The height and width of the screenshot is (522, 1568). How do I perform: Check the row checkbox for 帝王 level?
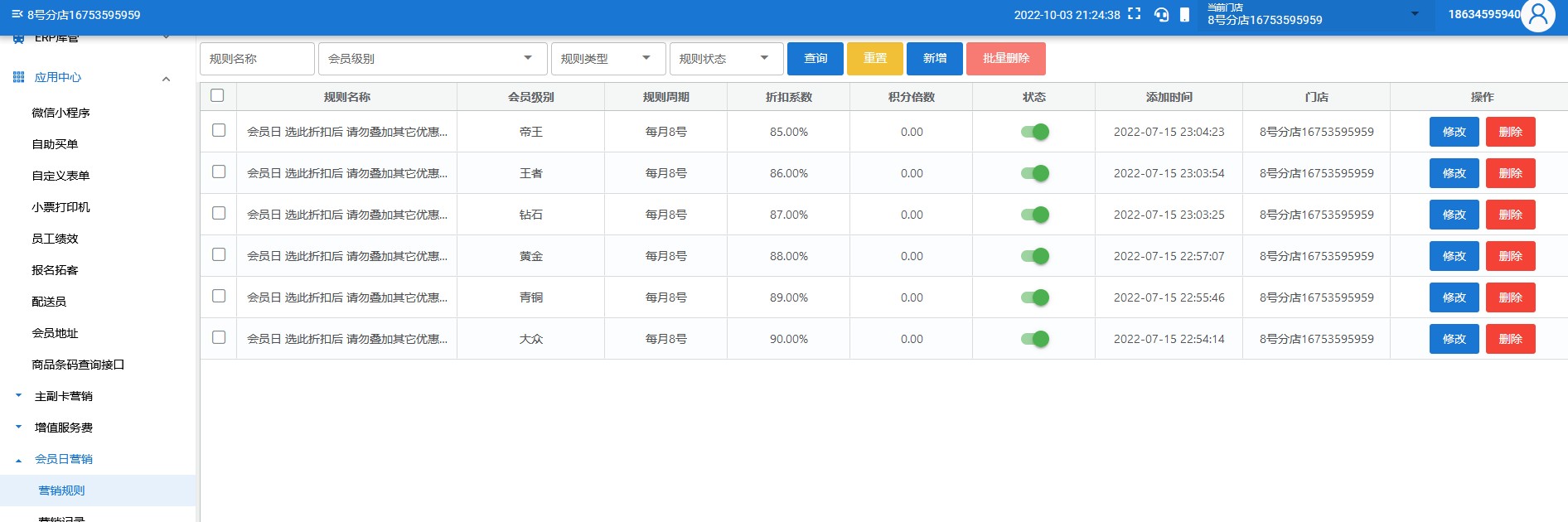(x=219, y=130)
